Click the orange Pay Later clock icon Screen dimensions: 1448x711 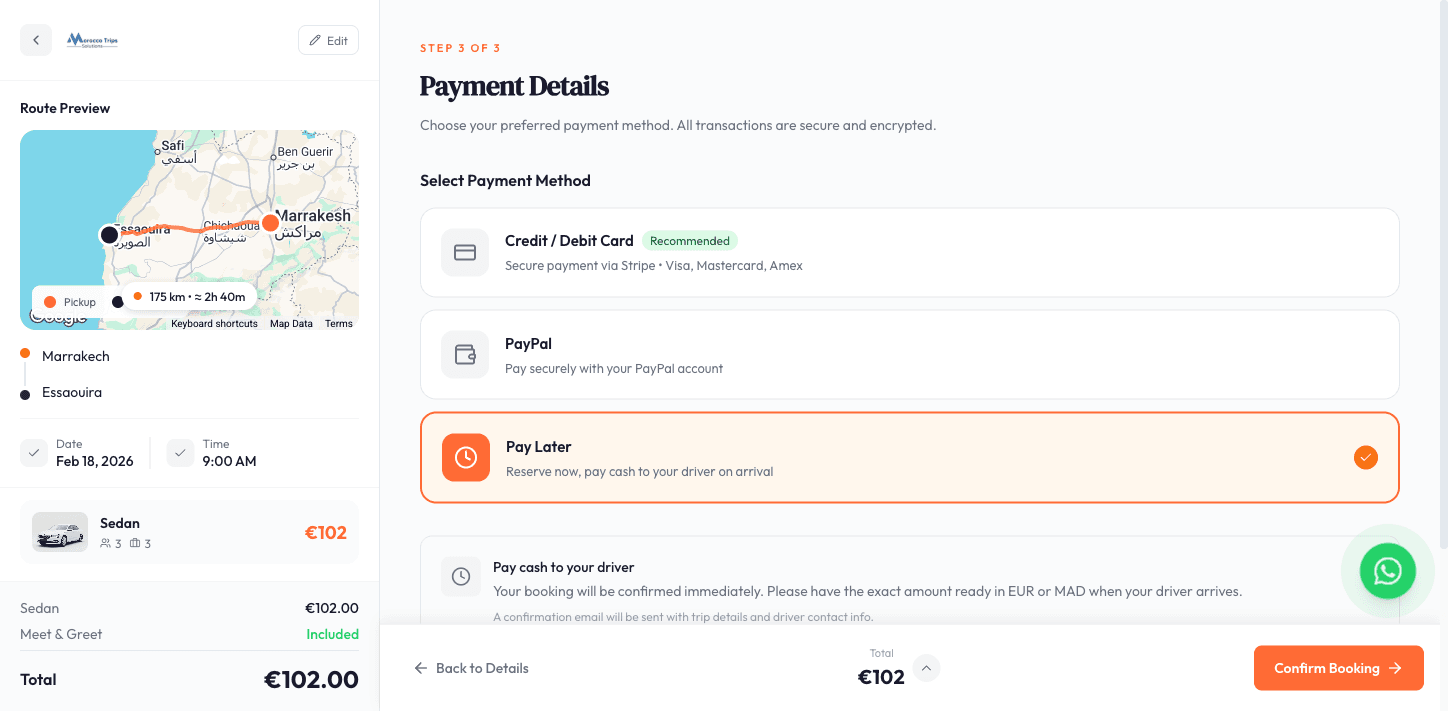point(464,457)
